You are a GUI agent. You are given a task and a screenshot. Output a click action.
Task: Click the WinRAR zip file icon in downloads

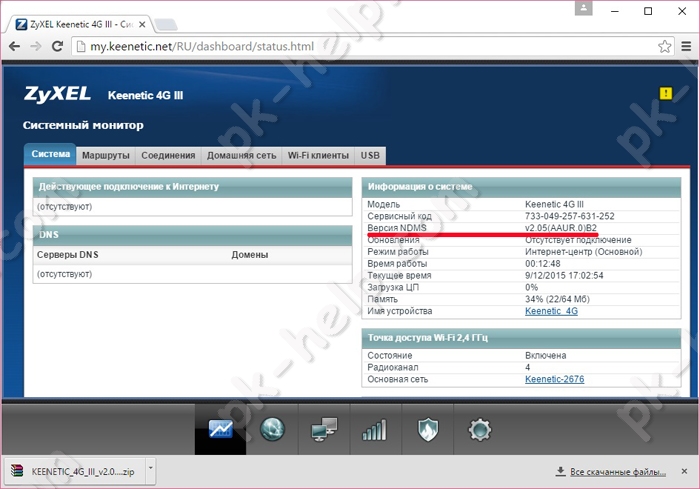(17, 471)
